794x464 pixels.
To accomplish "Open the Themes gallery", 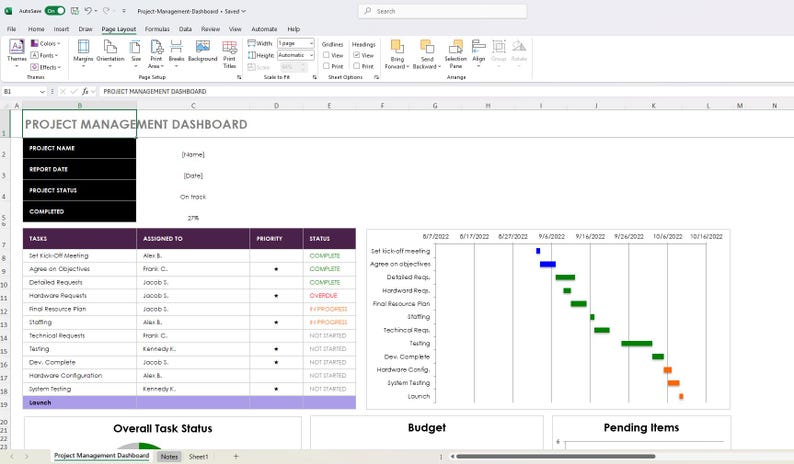I will tap(17, 53).
